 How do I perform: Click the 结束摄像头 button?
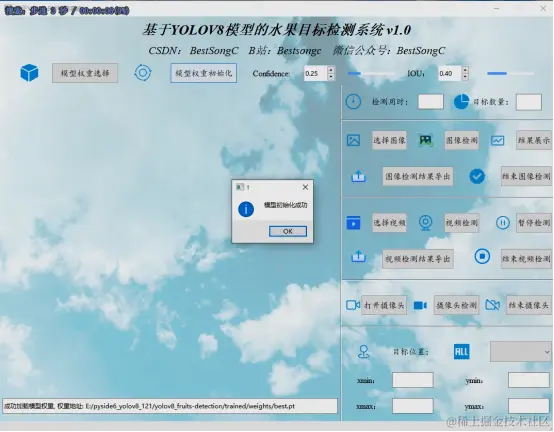[x=529, y=305]
